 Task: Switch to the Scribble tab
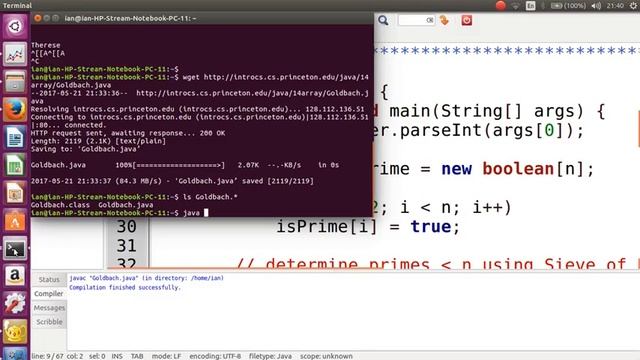pos(49,322)
